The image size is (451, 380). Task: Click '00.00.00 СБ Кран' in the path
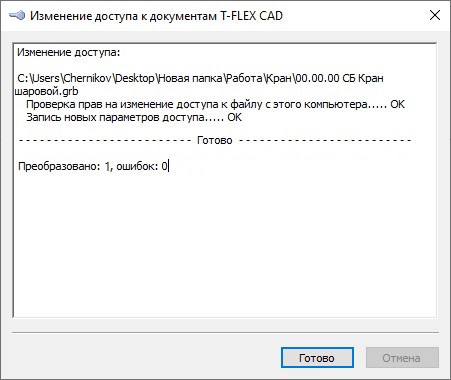(340, 78)
